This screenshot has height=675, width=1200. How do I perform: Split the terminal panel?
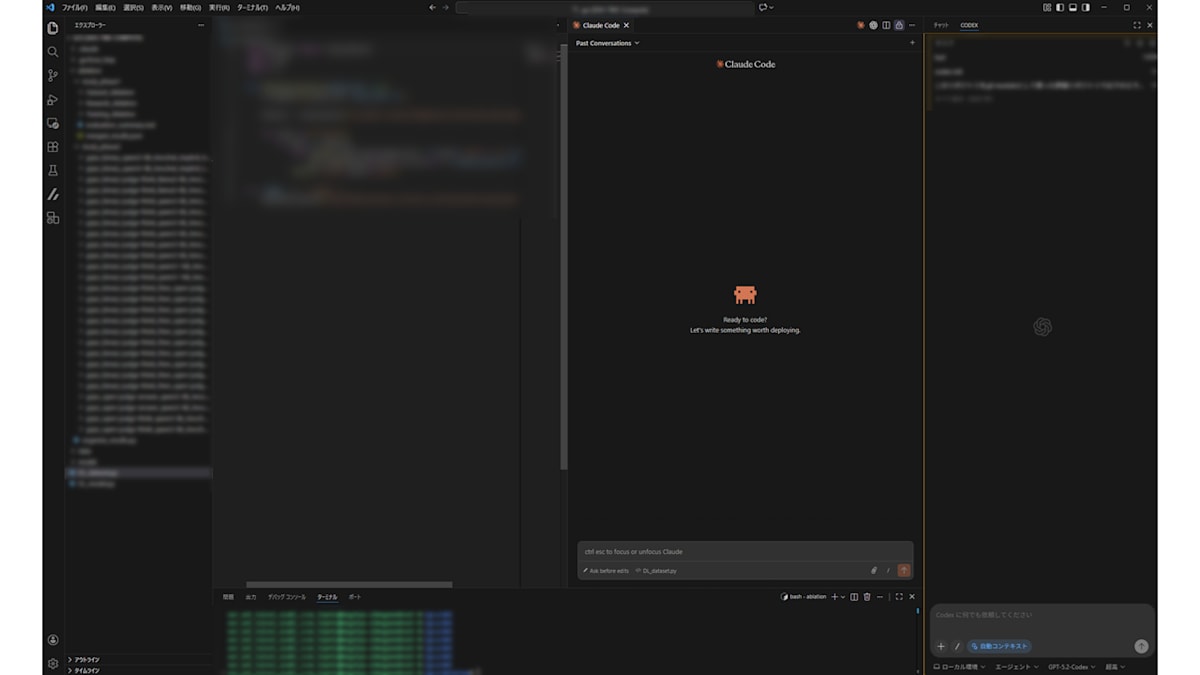click(x=854, y=597)
